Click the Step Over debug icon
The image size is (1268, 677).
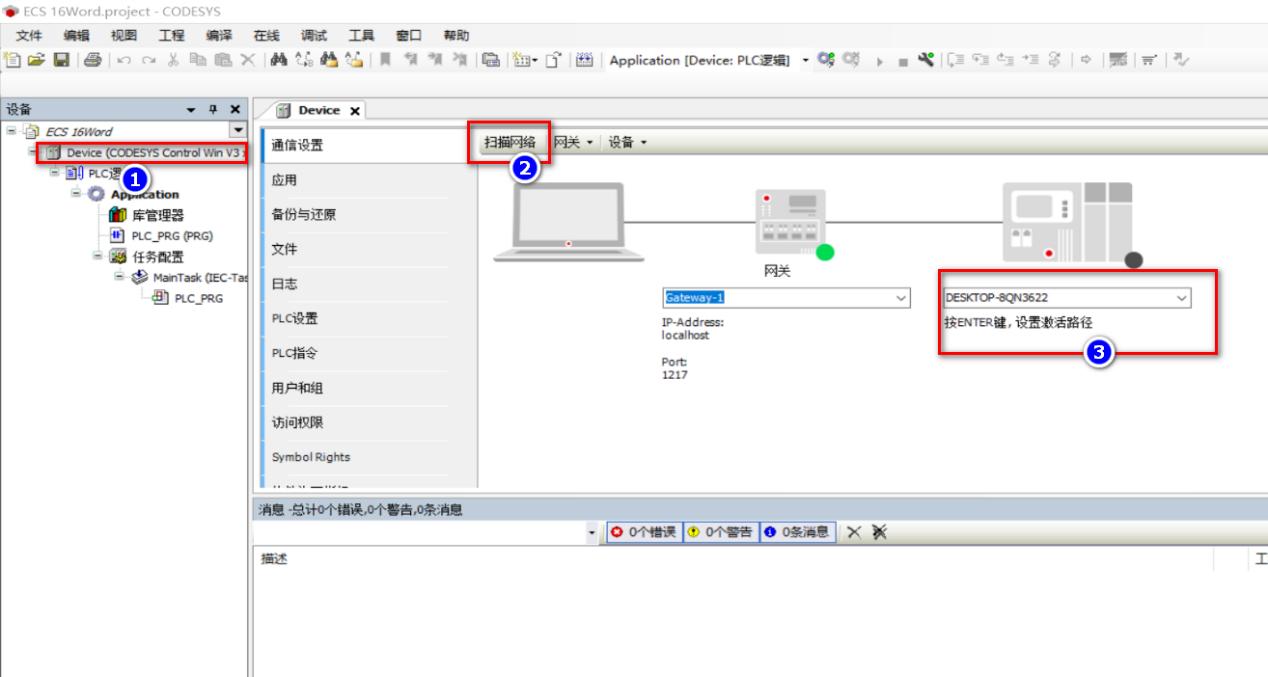pyautogui.click(x=957, y=60)
